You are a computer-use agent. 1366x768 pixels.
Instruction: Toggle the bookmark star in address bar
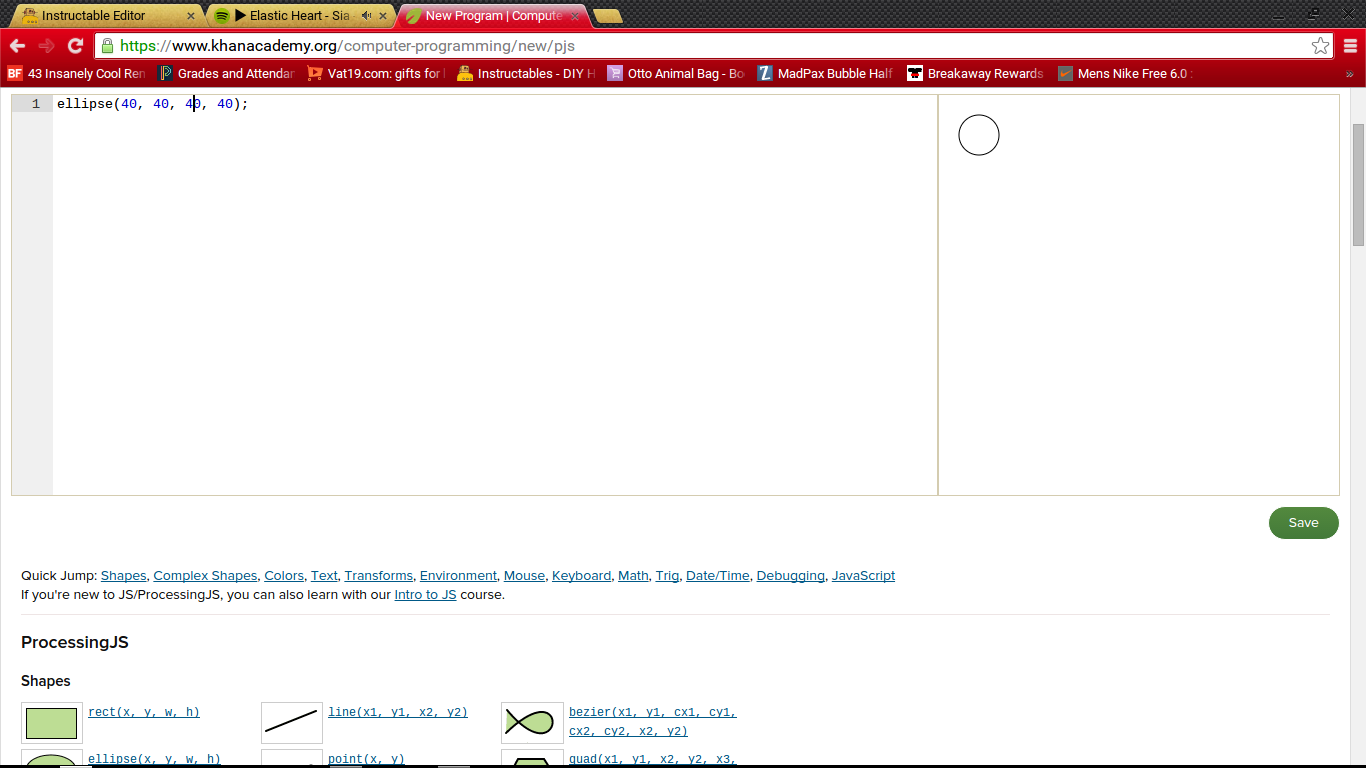[x=1322, y=45]
